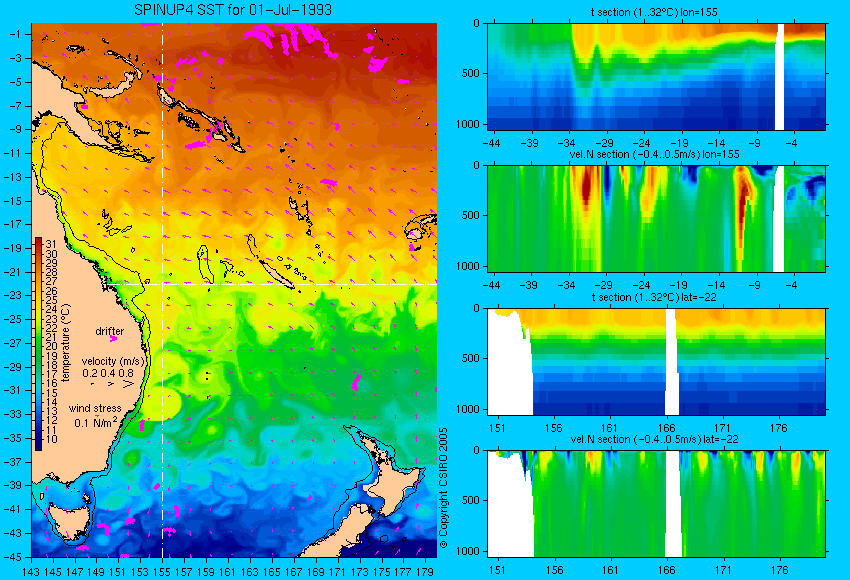Click the largest velocity arrow sample in legend
The height and width of the screenshot is (580, 850).
click(128, 384)
